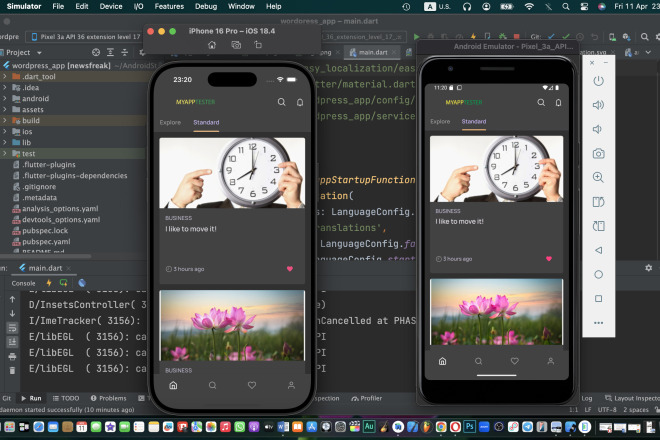The height and width of the screenshot is (440, 660).
Task: Open the home tab in the iPhone bottom bar
Action: (x=173, y=385)
